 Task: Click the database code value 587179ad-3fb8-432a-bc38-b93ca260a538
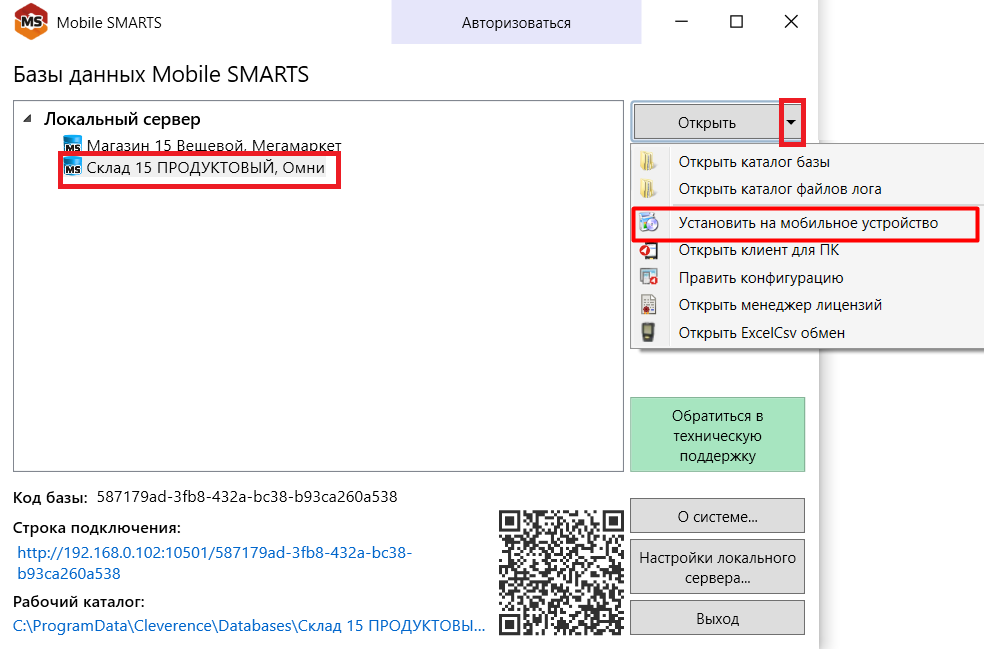247,497
